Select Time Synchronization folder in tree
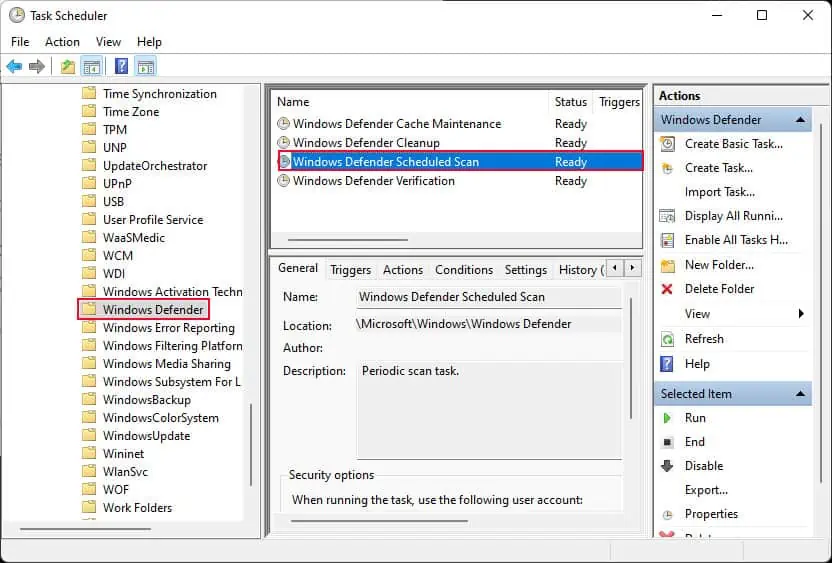 (160, 94)
